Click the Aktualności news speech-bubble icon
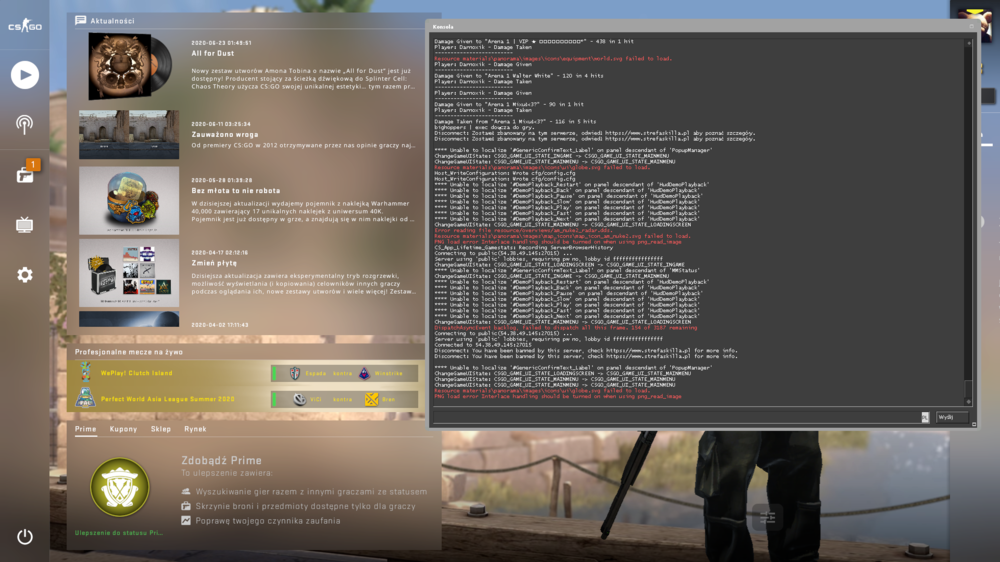The width and height of the screenshot is (1000, 562). [x=80, y=20]
